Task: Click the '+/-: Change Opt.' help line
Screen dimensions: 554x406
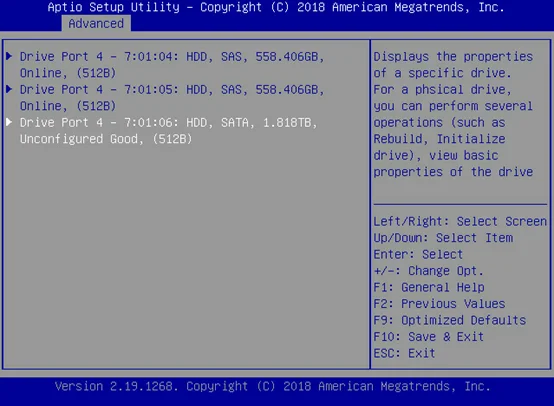Action: (x=428, y=271)
